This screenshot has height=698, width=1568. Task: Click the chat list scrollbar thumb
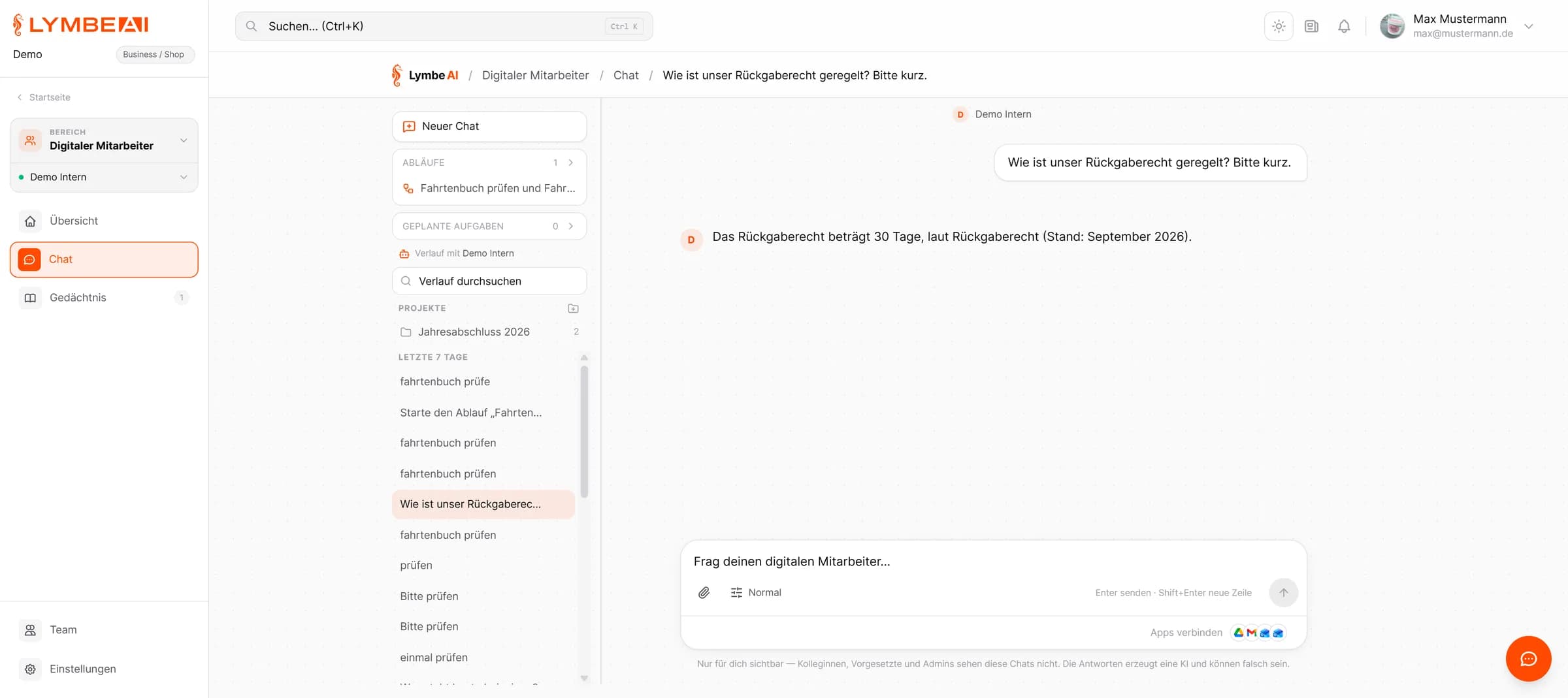click(x=584, y=432)
